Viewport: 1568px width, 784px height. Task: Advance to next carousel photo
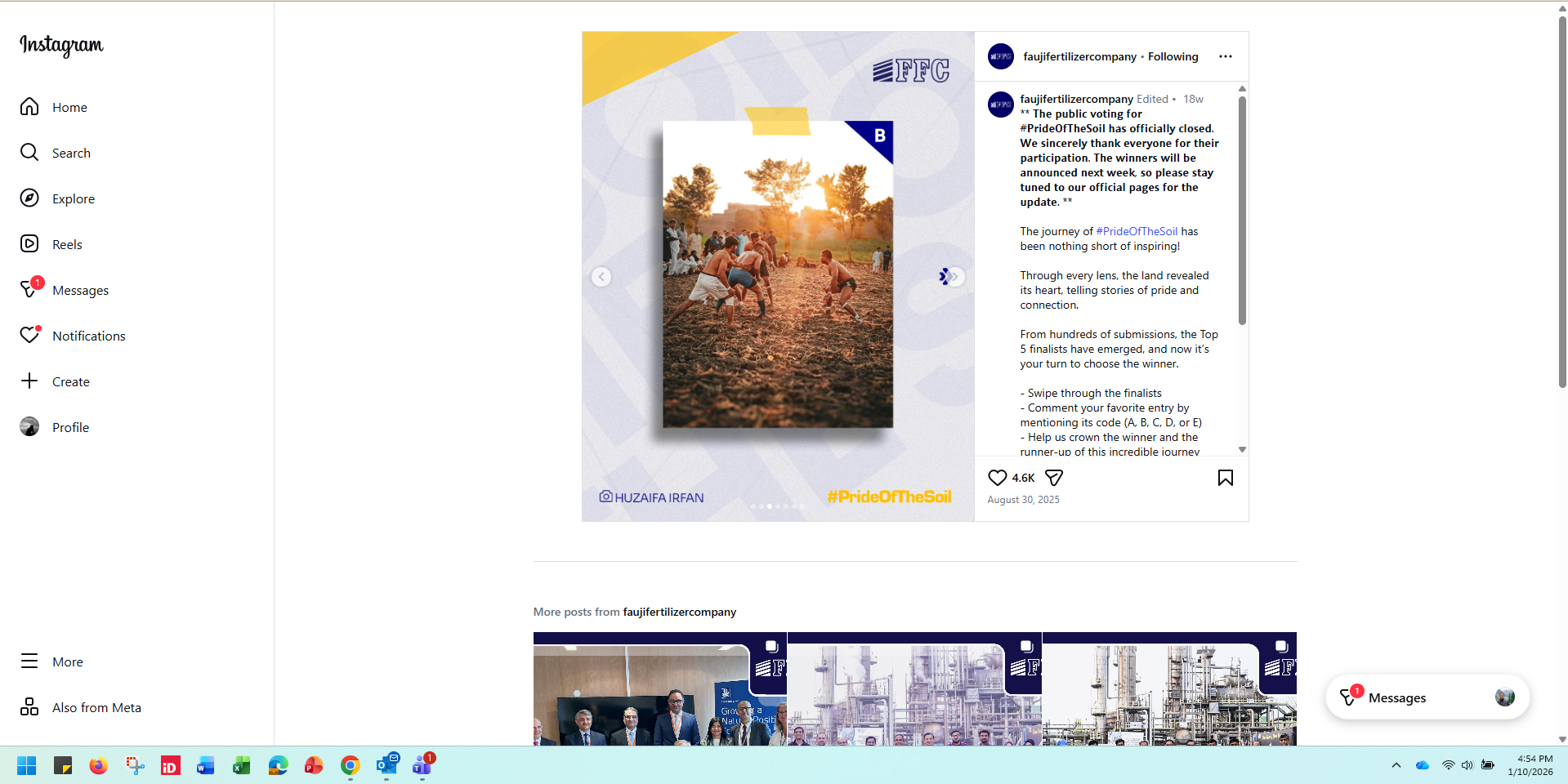pyautogui.click(x=955, y=277)
